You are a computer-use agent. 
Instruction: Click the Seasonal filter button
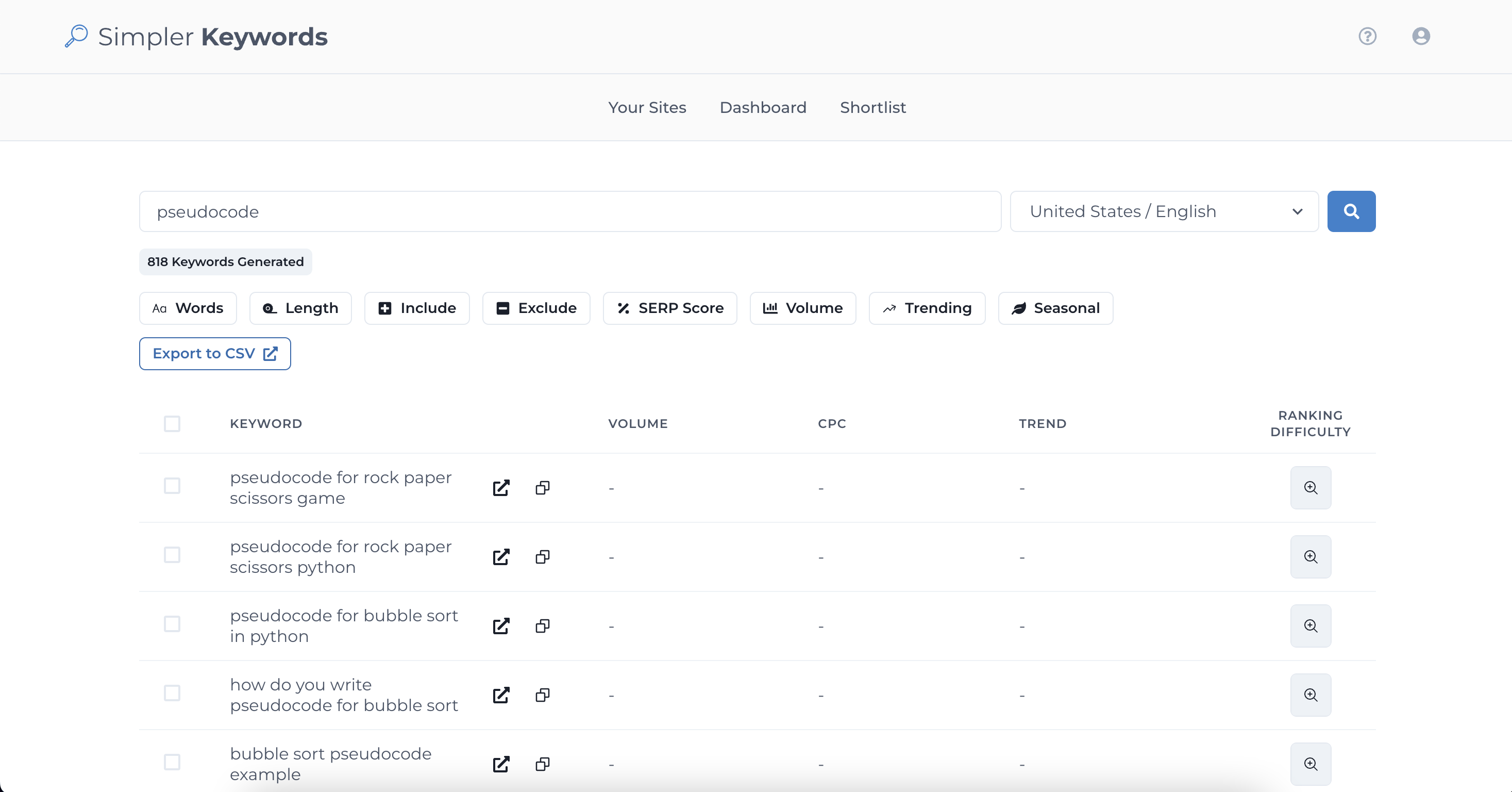pyautogui.click(x=1055, y=308)
